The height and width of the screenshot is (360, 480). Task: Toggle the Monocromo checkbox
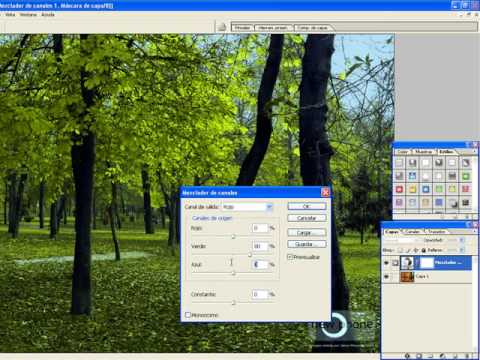tap(188, 315)
